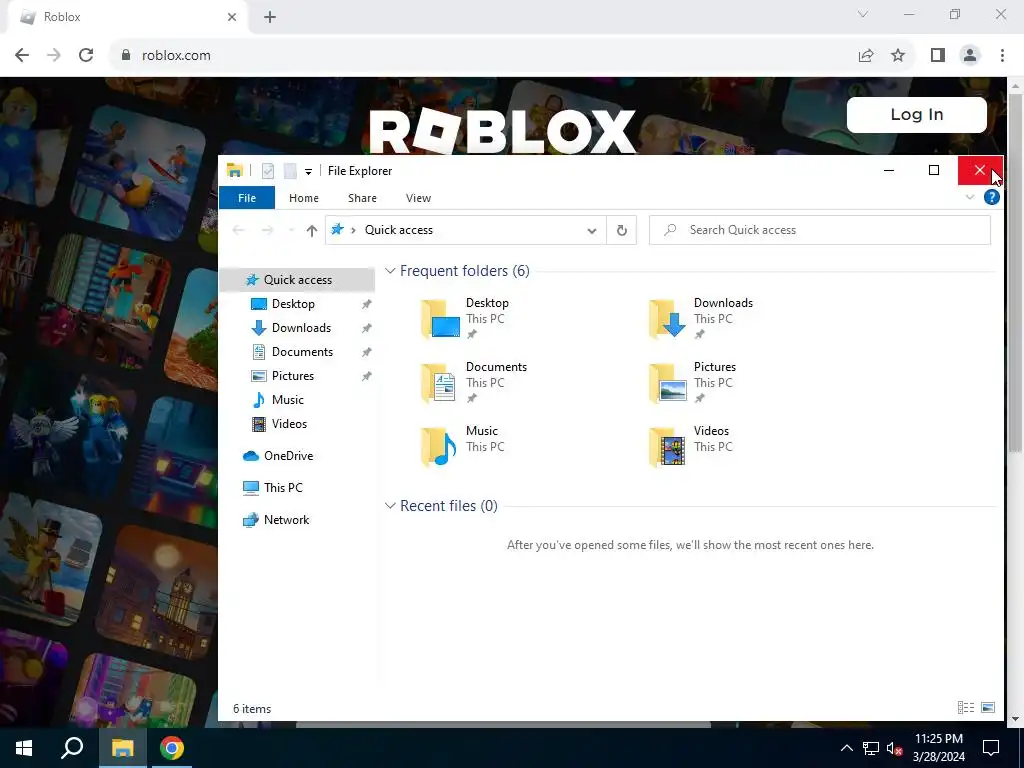Close the Roblox browser tab
The width and height of the screenshot is (1024, 768).
(x=232, y=17)
